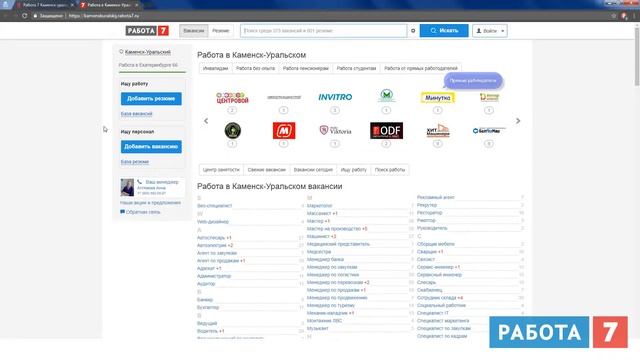The image size is (640, 360).
Task: Open Работа в Екатеринбурге link
Action: point(148,65)
